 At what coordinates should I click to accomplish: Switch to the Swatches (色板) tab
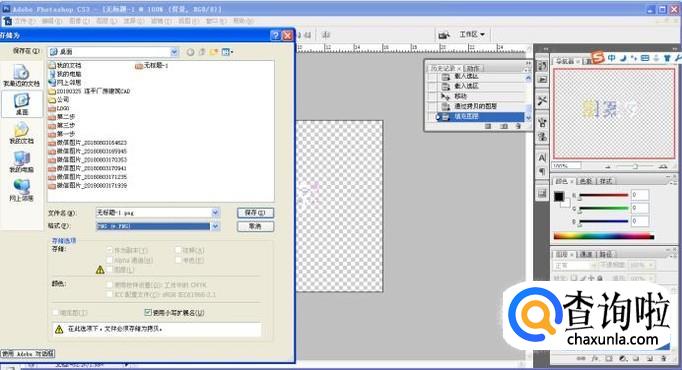(585, 181)
